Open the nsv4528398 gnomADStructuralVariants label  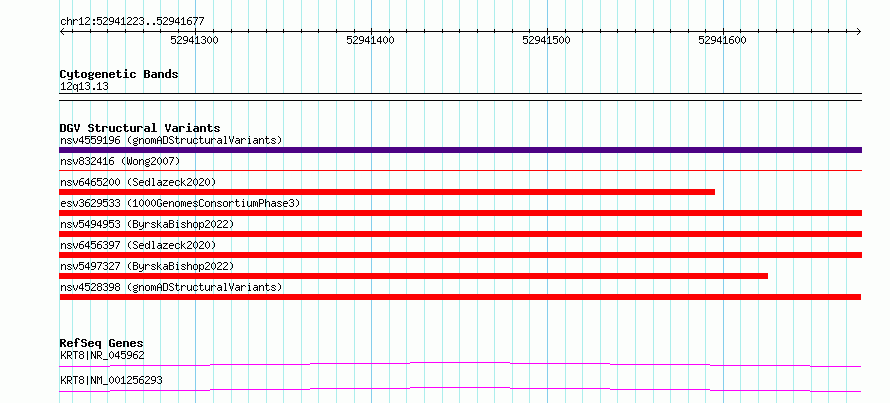171,287
